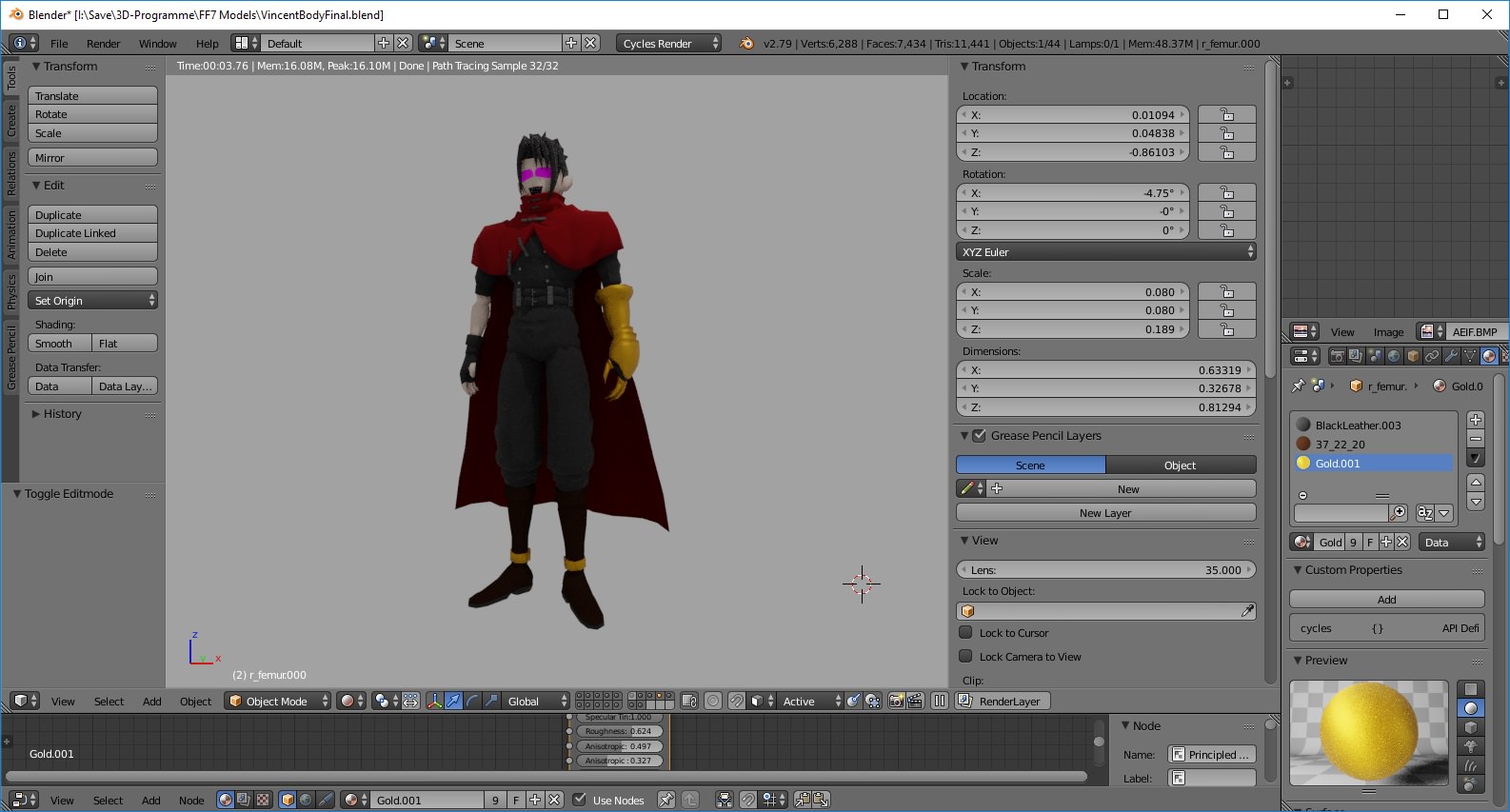This screenshot has height=812, width=1510.
Task: Select Scene grease pencil data source
Action: (x=1030, y=465)
